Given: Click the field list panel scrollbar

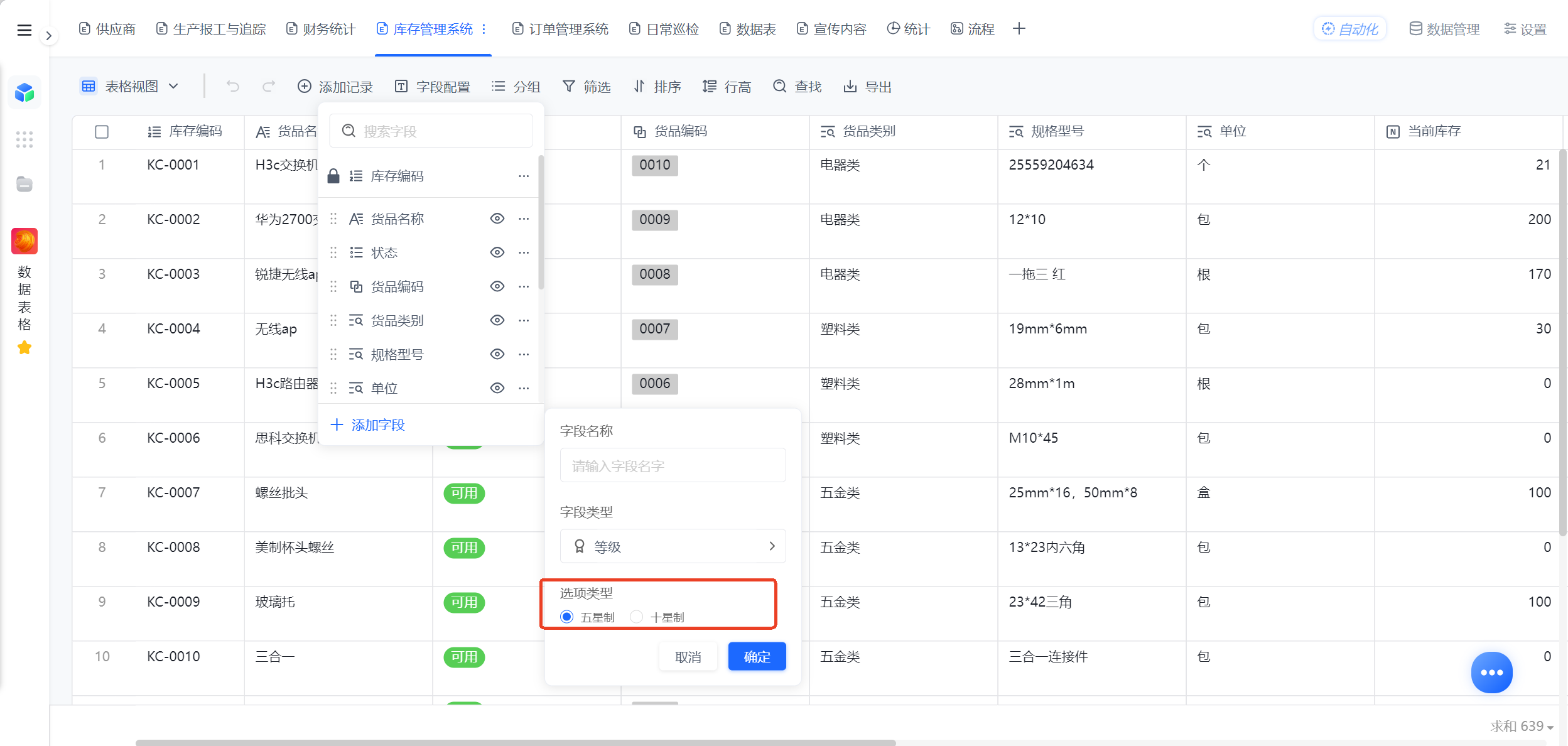Looking at the screenshot, I should click(x=541, y=223).
